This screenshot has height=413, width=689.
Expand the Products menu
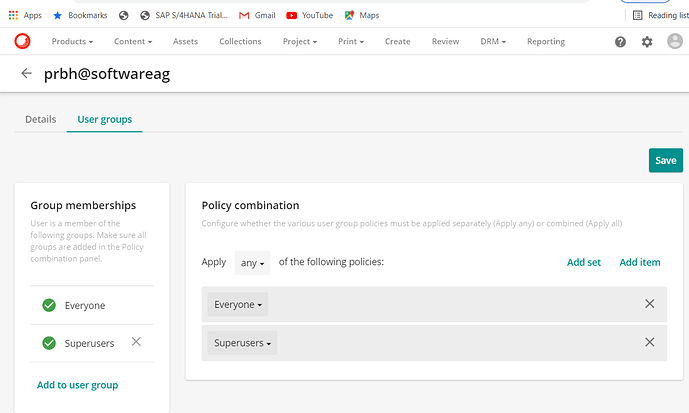pyautogui.click(x=72, y=42)
